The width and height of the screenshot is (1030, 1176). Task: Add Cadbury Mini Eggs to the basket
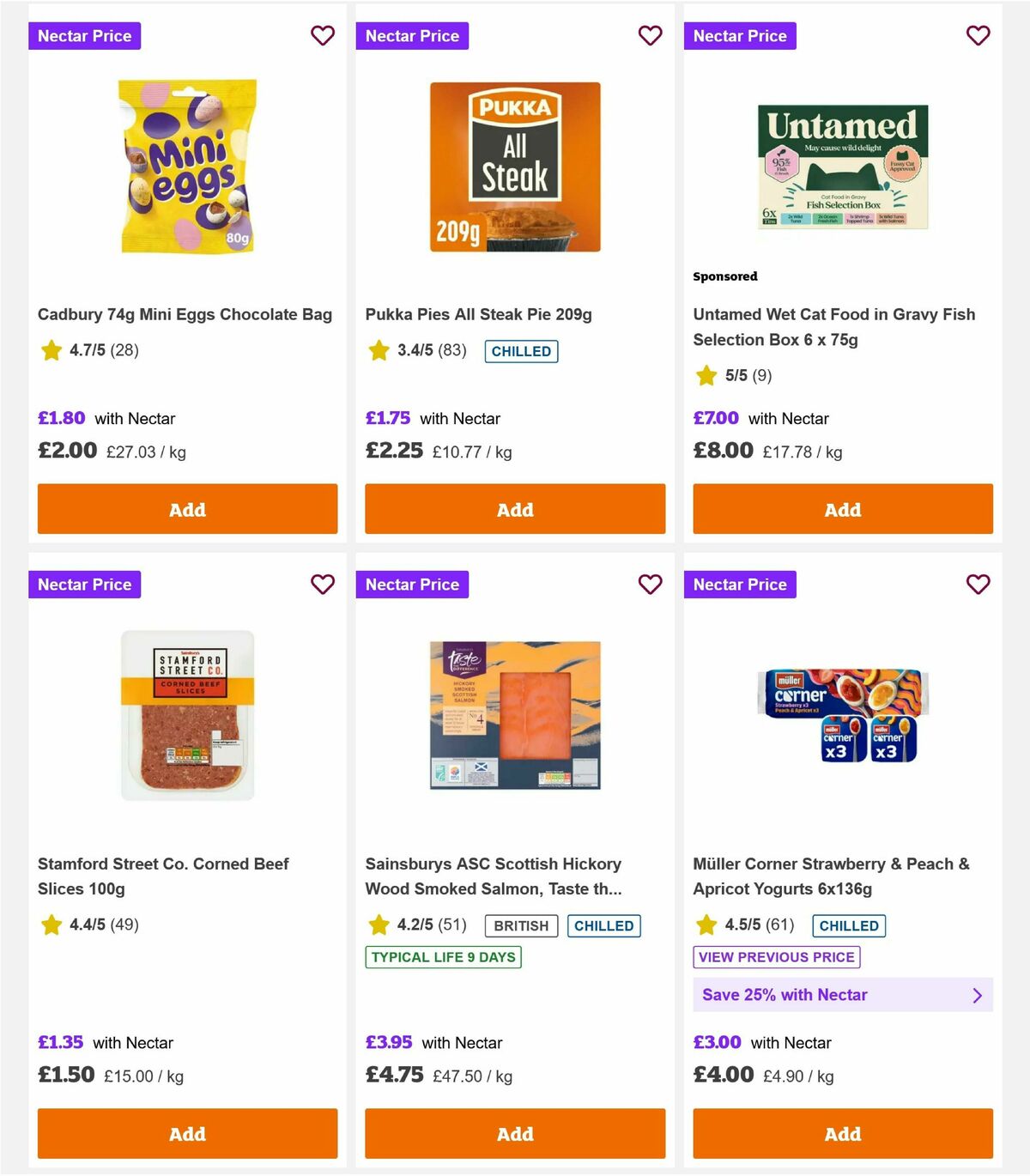tap(186, 509)
